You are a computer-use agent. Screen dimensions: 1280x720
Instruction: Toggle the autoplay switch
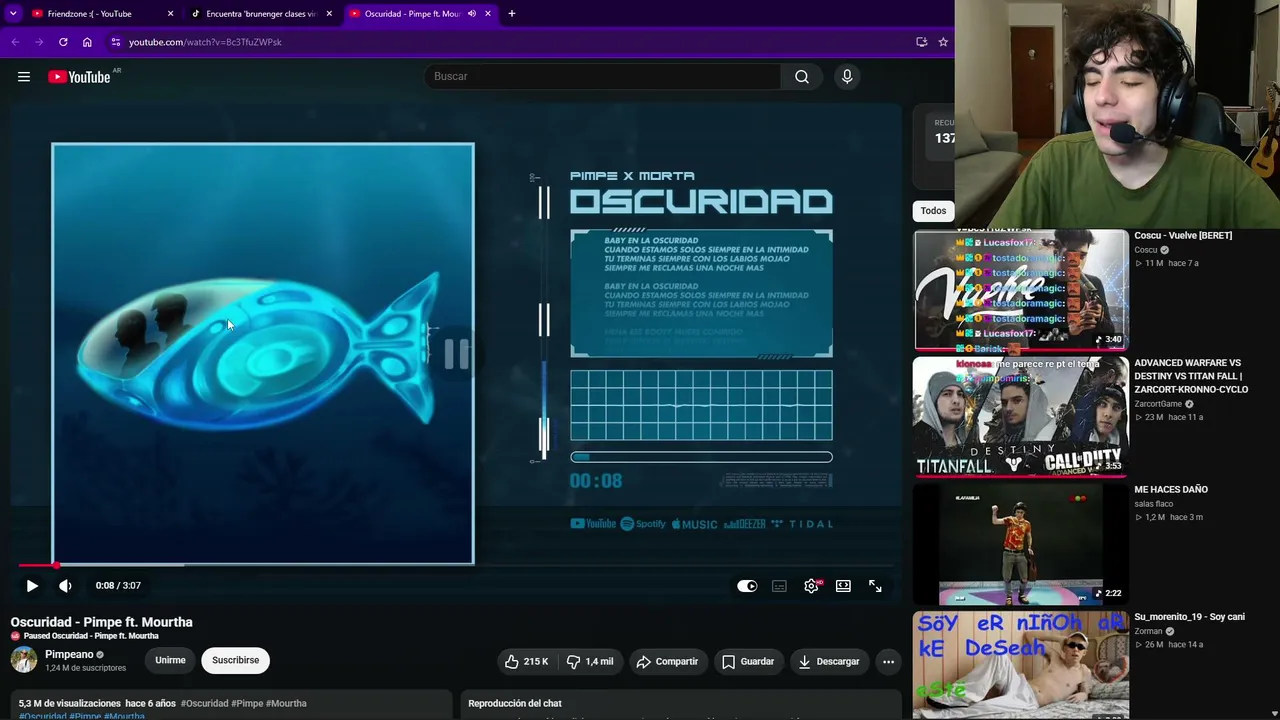(x=747, y=586)
